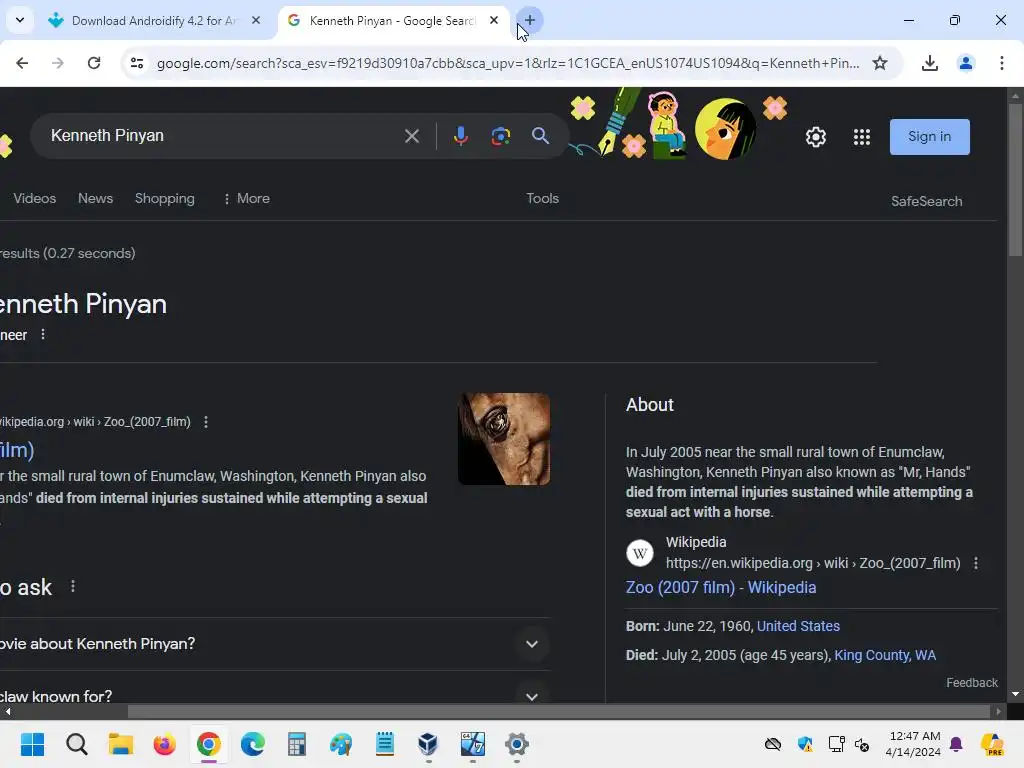Click the horizontal scrollbar thumb
Screen dimensions: 1024x768
pos(558,711)
